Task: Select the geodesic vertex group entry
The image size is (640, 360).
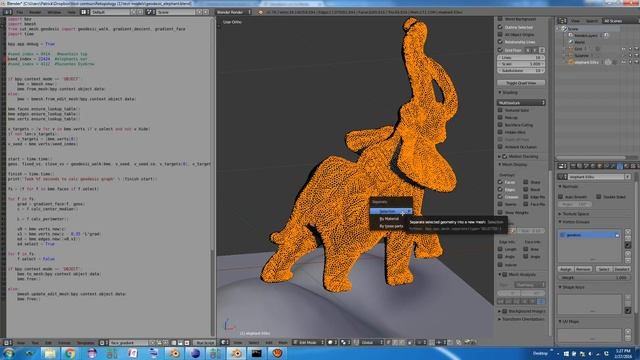Action: (589, 235)
